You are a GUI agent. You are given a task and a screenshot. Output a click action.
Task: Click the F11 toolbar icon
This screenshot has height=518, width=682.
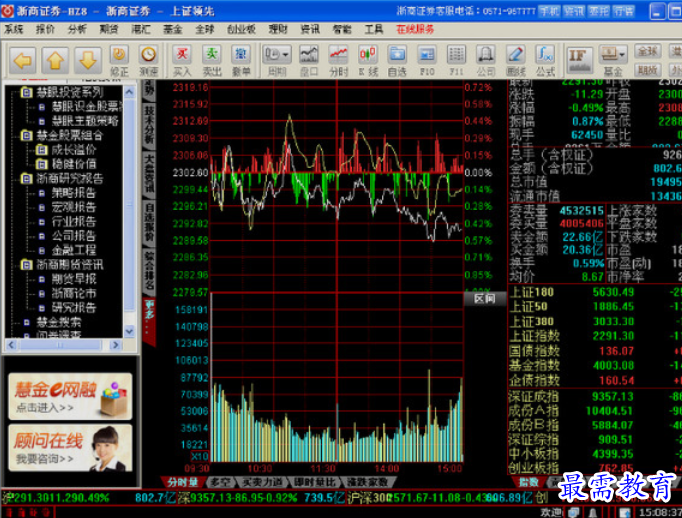456,60
